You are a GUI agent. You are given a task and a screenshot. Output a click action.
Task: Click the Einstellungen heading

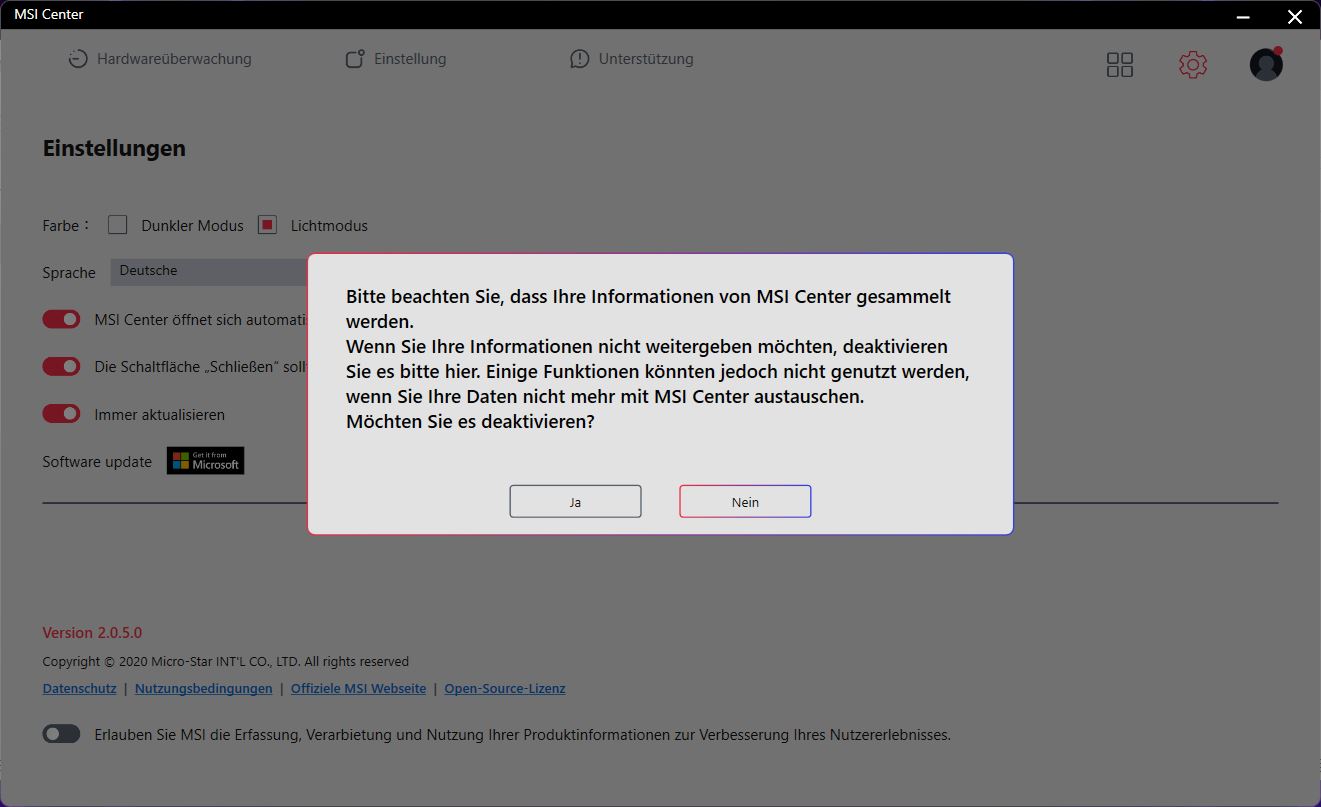click(114, 148)
